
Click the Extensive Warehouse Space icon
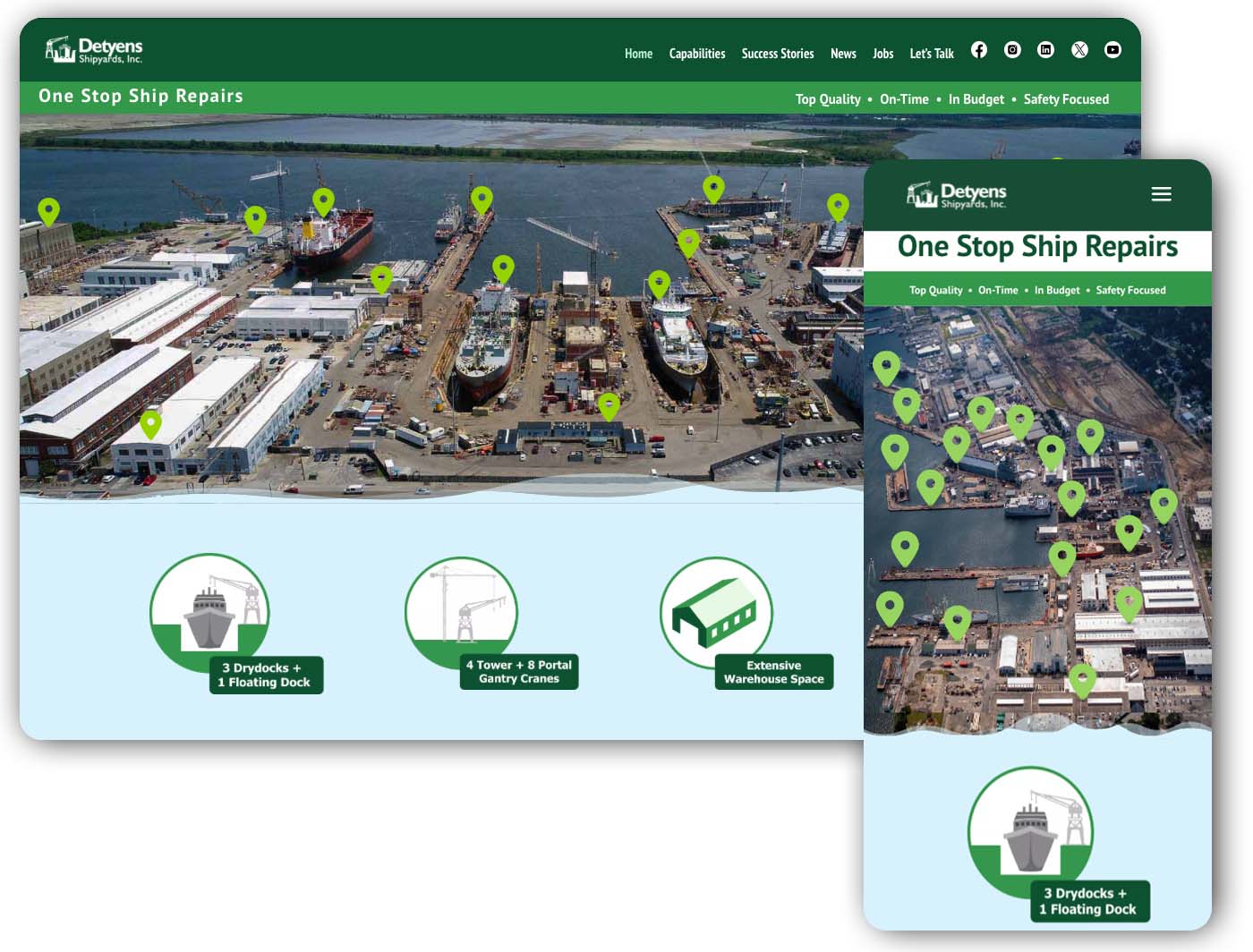click(x=716, y=613)
